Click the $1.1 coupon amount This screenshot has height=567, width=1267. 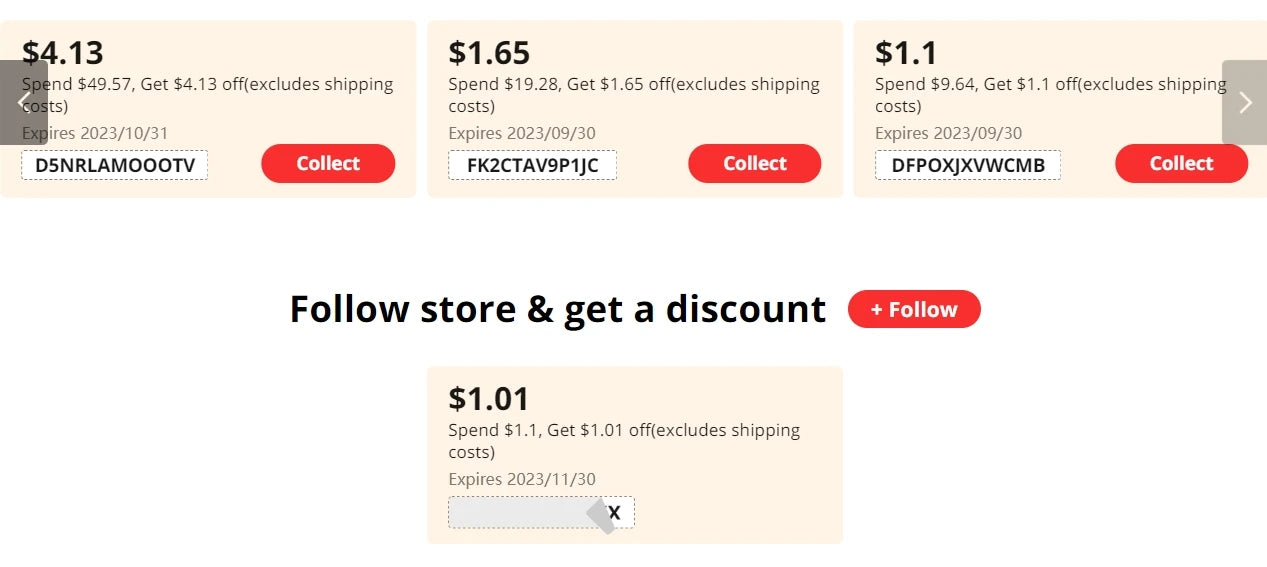(906, 52)
